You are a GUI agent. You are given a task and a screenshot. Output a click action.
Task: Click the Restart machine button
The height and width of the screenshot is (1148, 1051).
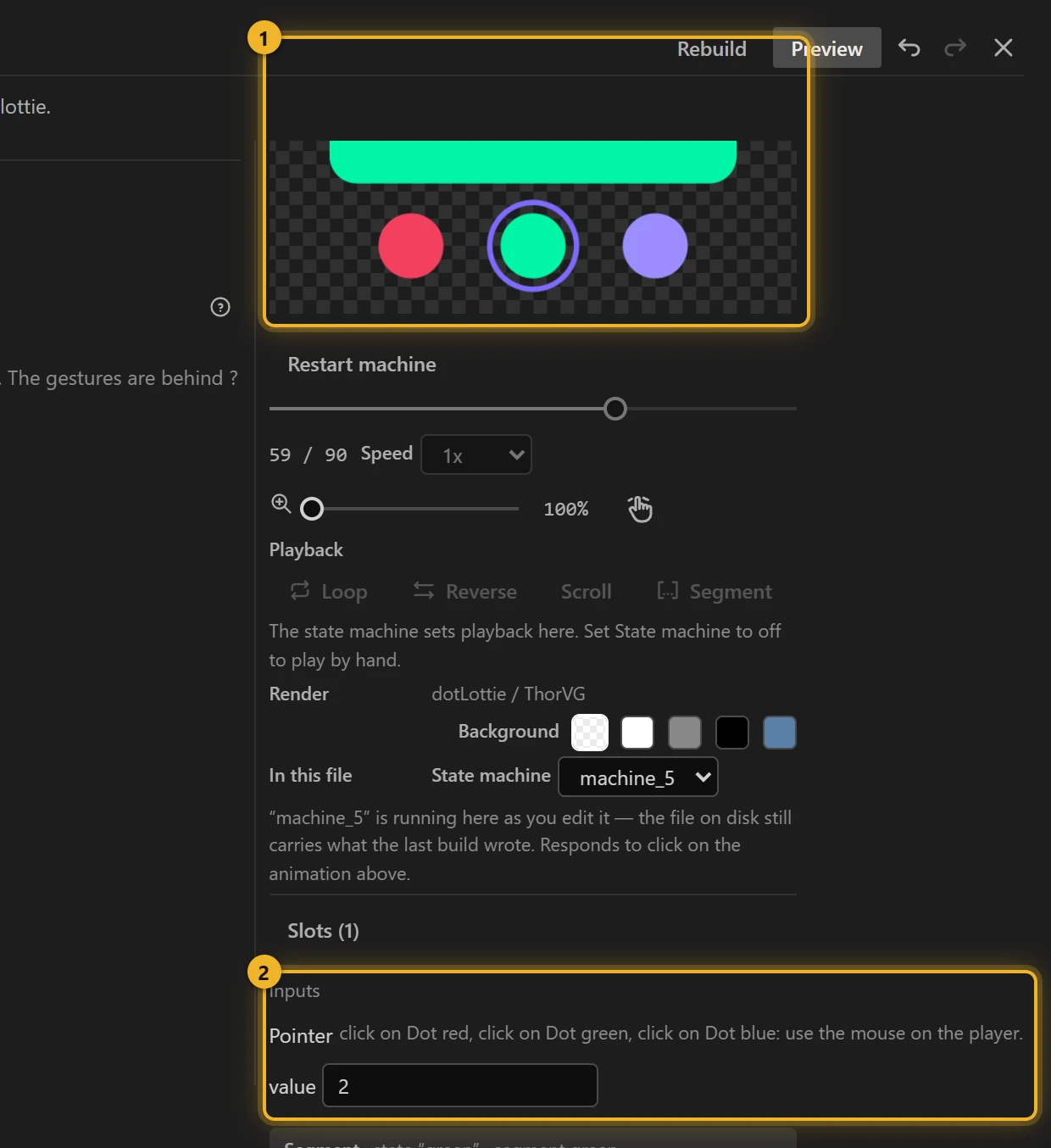pyautogui.click(x=362, y=365)
